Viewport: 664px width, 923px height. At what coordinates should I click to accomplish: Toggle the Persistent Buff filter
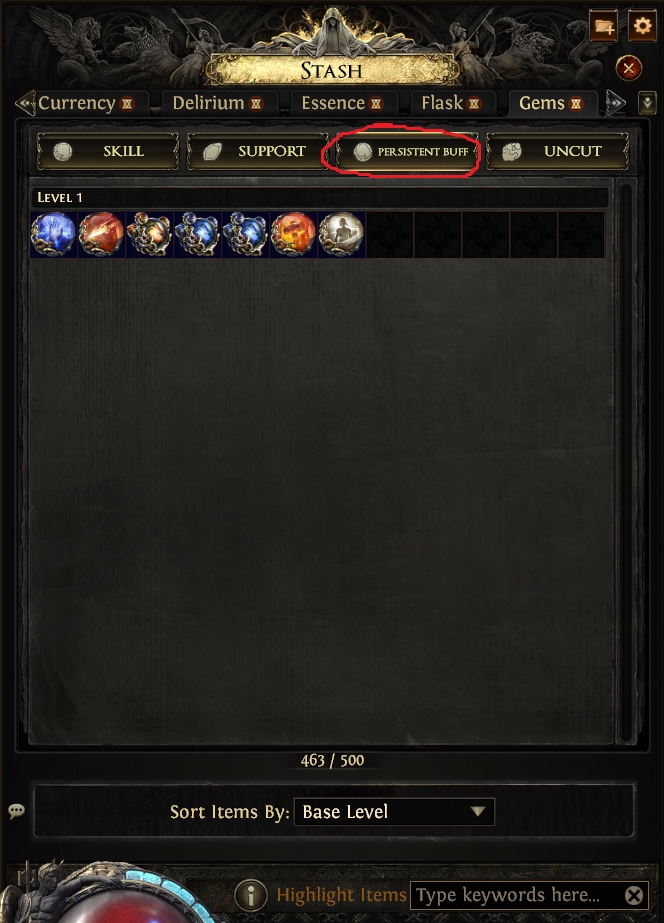click(407, 151)
